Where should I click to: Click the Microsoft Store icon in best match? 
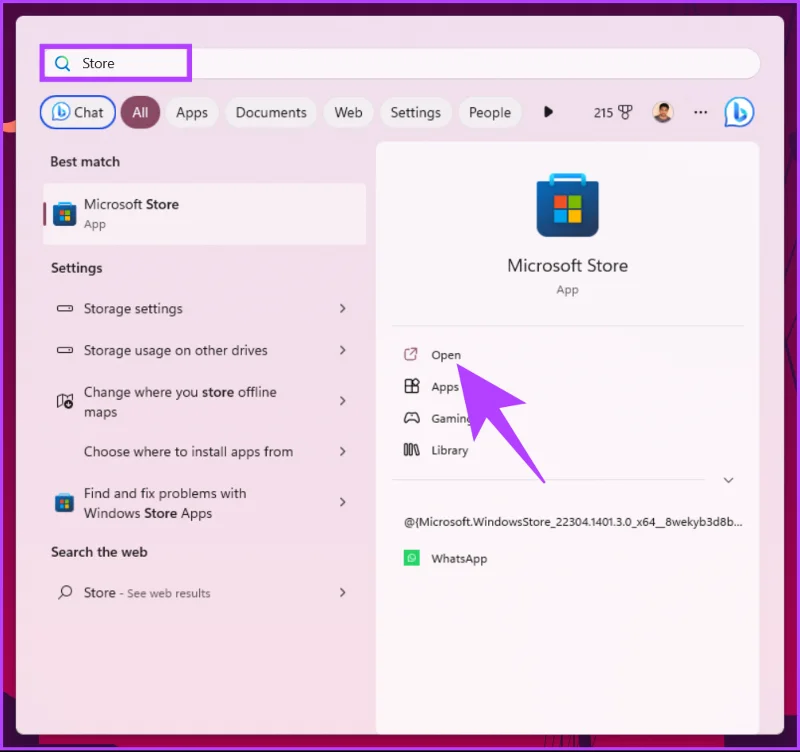pyautogui.click(x=65, y=214)
